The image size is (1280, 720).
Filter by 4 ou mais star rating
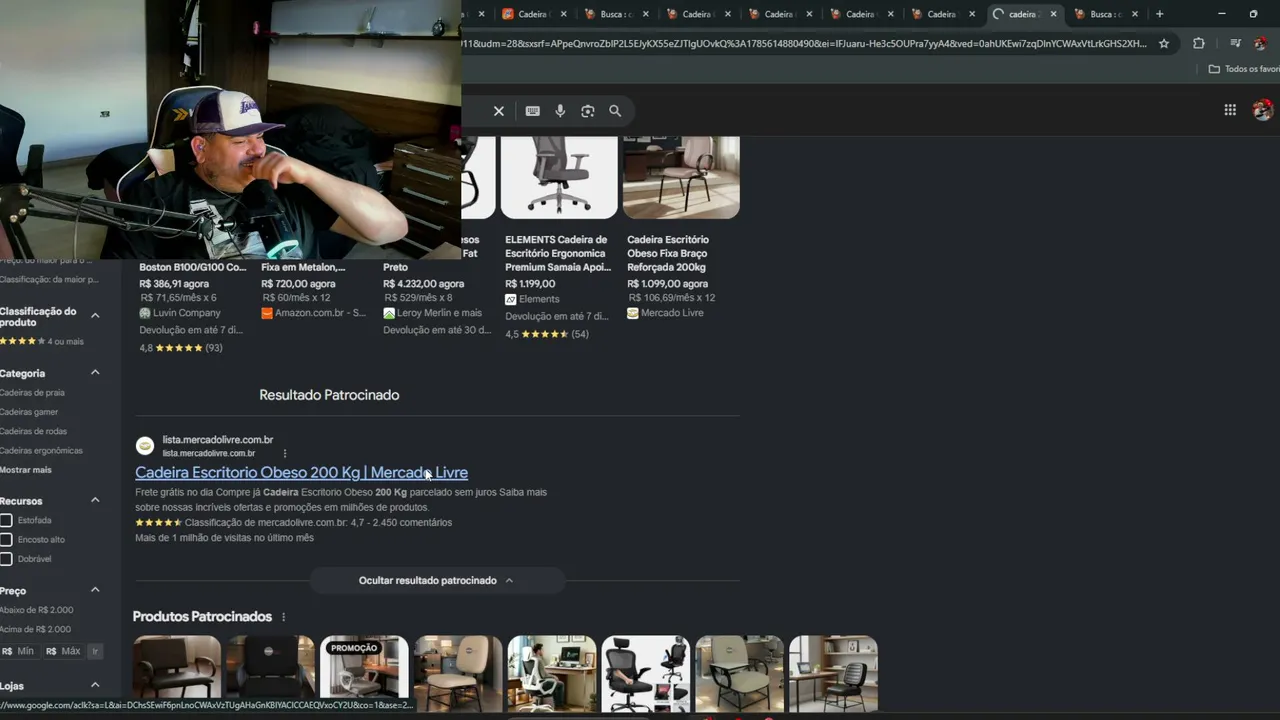pos(42,341)
